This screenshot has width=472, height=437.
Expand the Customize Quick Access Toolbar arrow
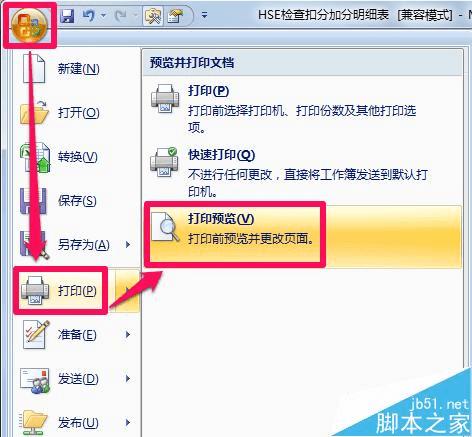[204, 16]
